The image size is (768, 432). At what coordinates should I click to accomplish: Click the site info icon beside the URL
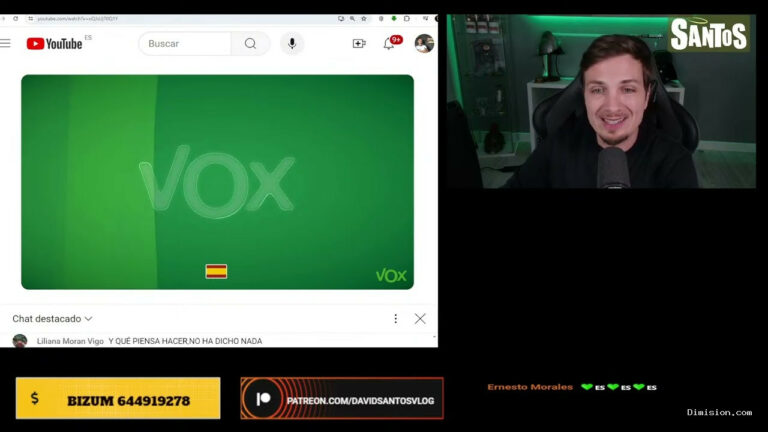click(x=30, y=19)
